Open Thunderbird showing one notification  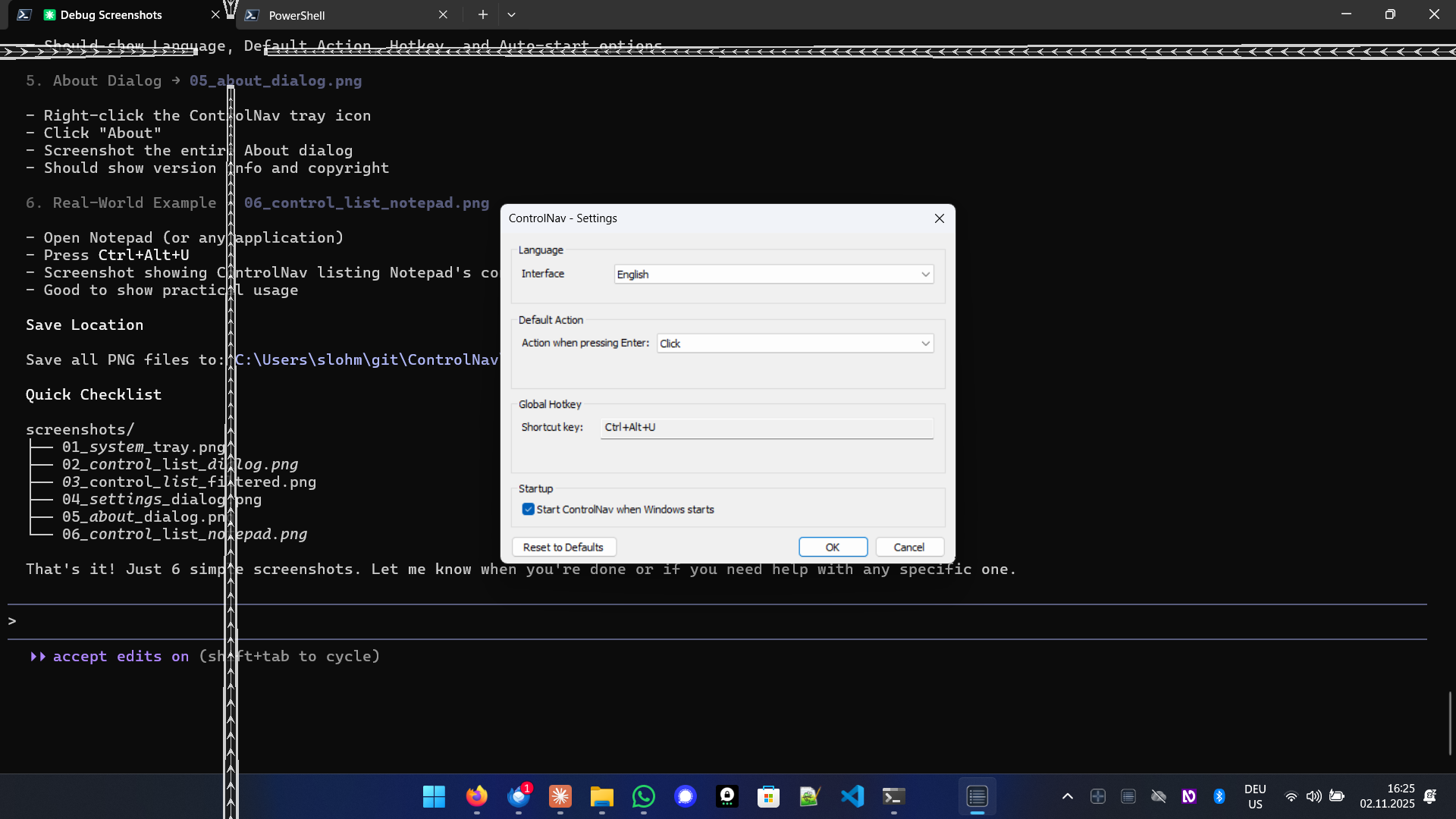[x=520, y=798]
